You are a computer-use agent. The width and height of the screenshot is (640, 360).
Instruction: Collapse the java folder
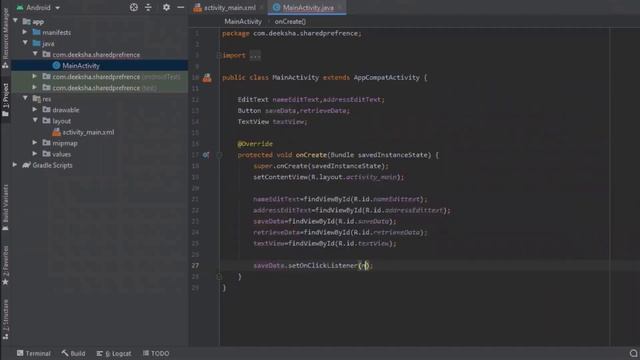coord(25,43)
